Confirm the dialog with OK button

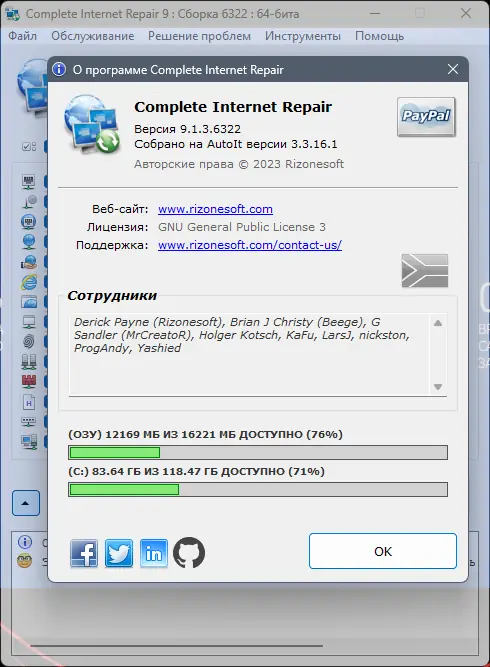[383, 551]
